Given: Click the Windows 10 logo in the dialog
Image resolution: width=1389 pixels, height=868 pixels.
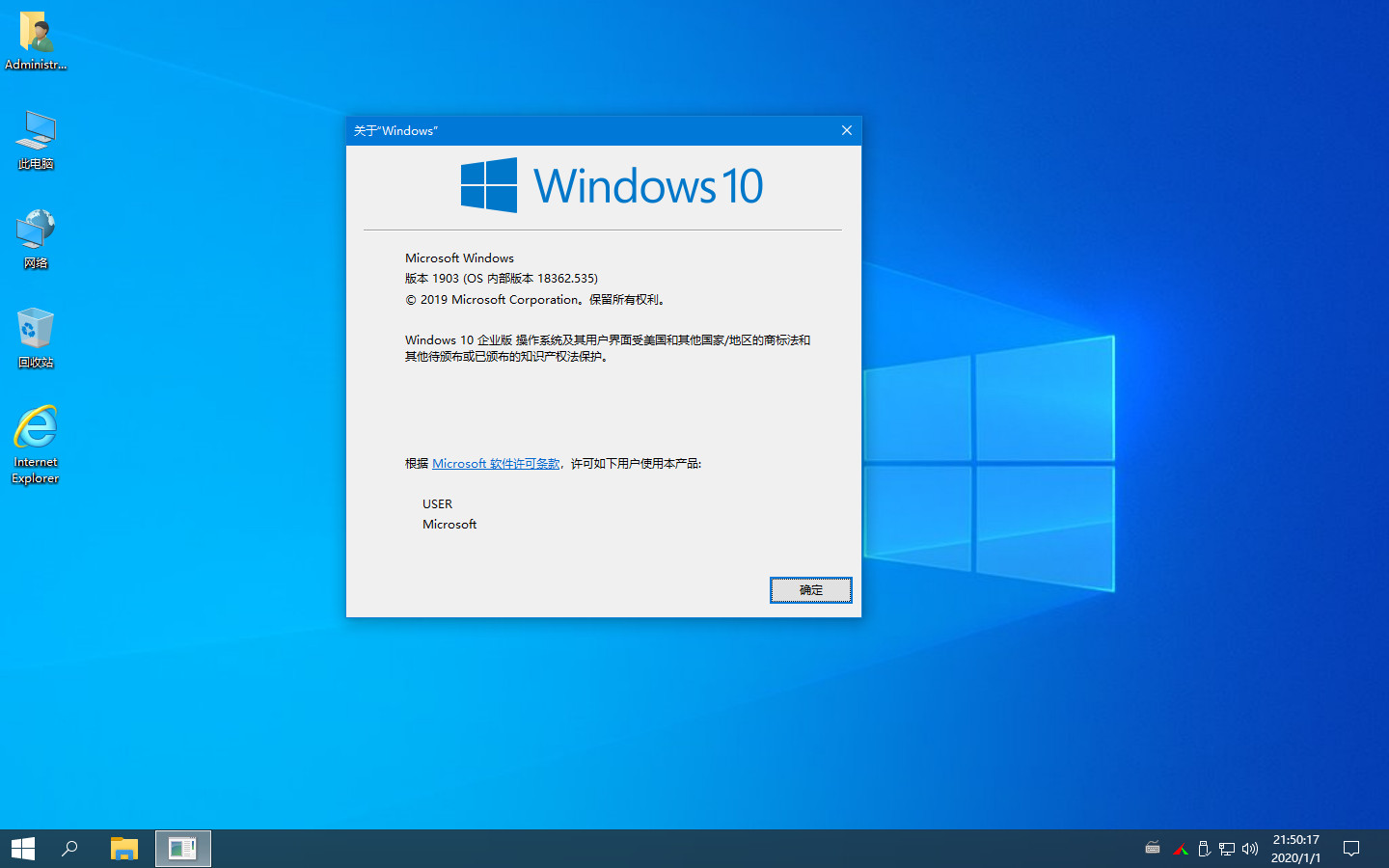Looking at the screenshot, I should tap(612, 185).
